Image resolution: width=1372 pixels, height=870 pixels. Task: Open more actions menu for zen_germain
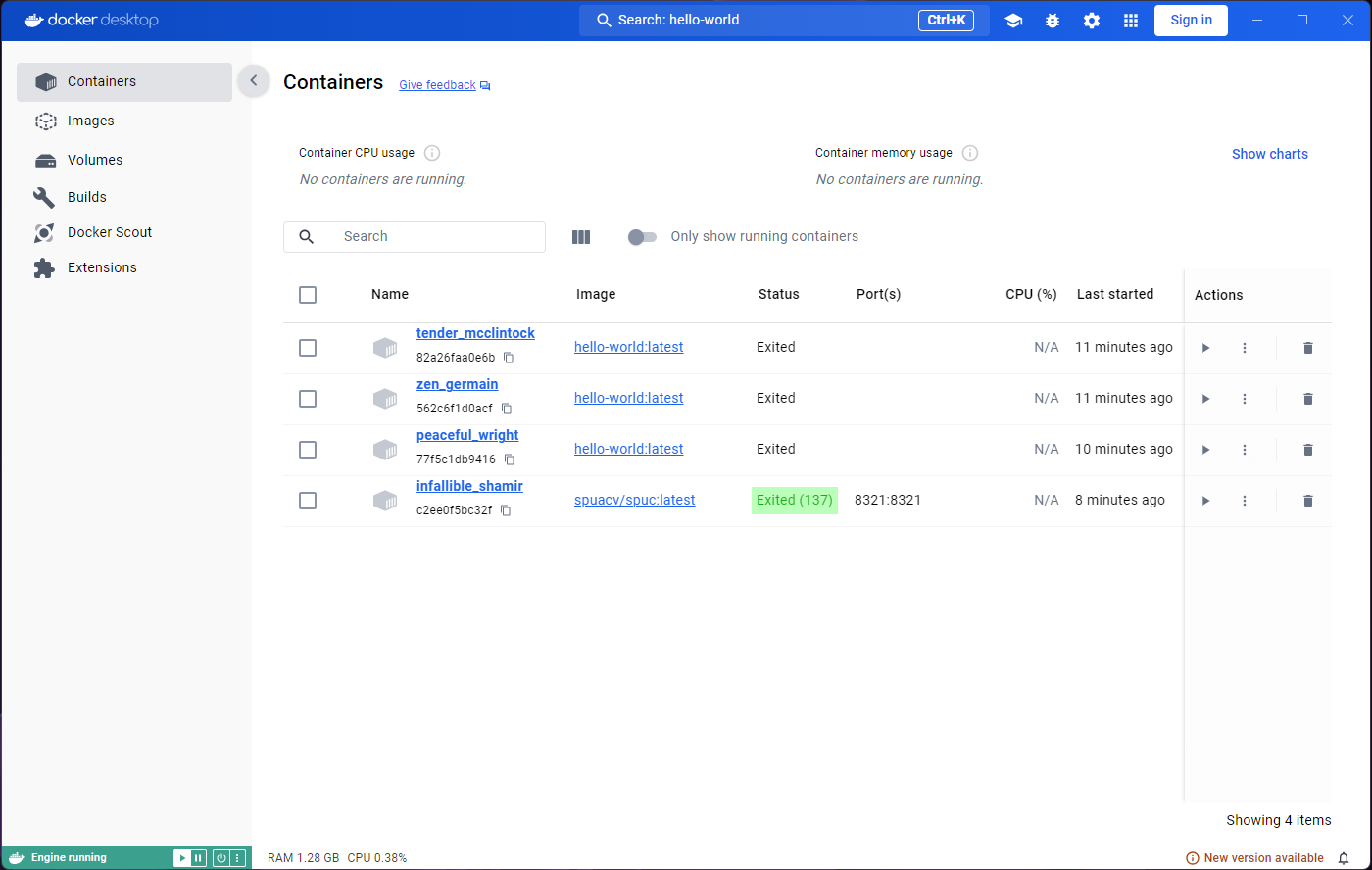[x=1245, y=399]
